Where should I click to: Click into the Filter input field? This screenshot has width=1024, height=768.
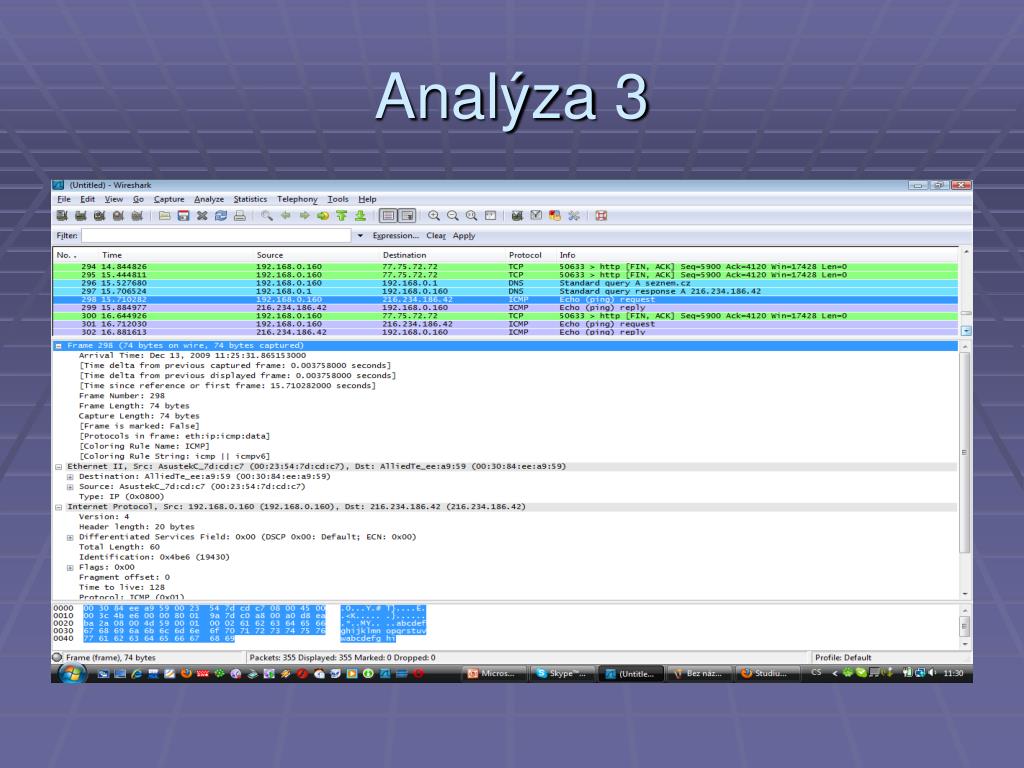click(216, 235)
